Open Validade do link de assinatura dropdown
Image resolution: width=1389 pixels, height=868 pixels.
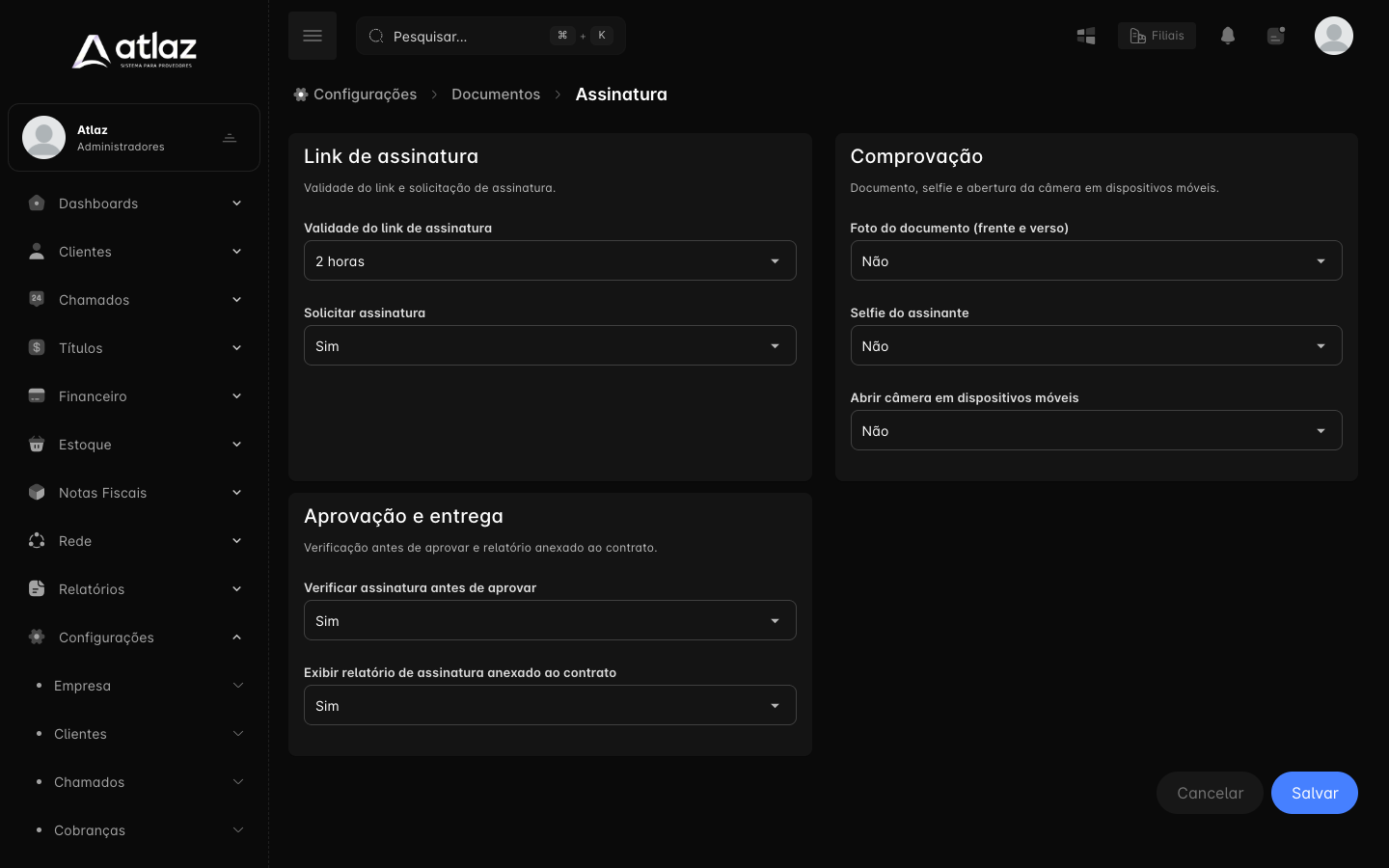pos(550,260)
